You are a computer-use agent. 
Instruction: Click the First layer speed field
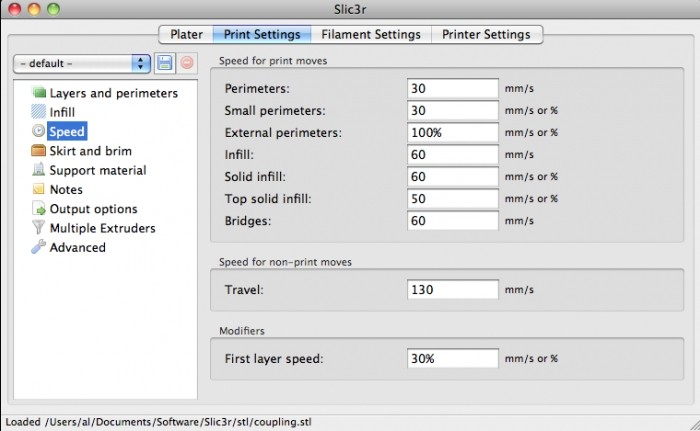tap(453, 357)
